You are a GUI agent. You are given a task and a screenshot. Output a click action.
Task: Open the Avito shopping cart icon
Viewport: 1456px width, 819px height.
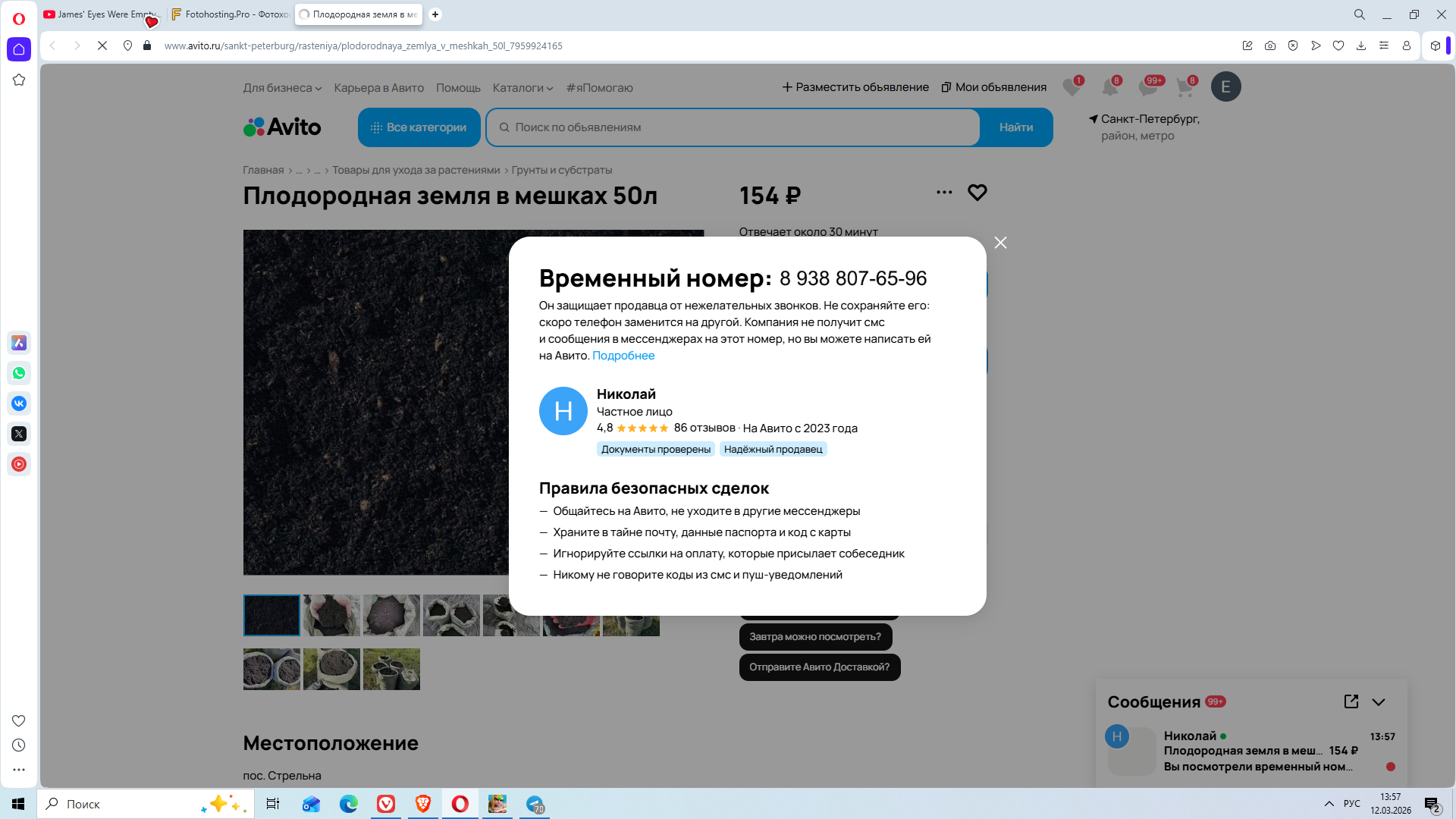[1185, 87]
